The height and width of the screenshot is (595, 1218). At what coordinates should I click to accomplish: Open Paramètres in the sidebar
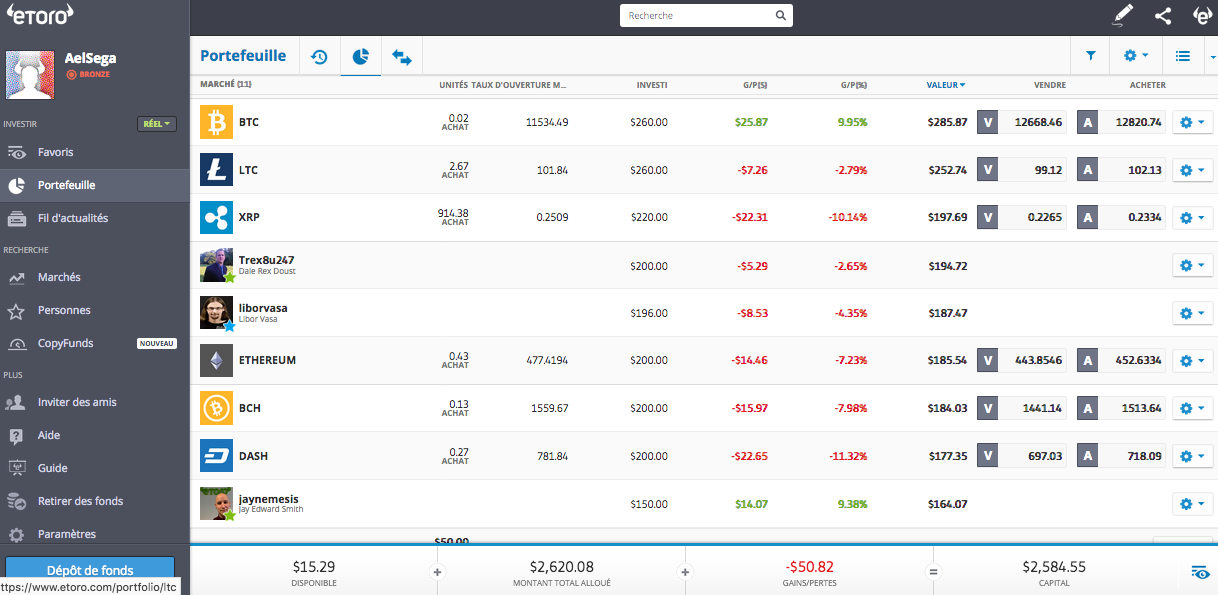point(95,534)
